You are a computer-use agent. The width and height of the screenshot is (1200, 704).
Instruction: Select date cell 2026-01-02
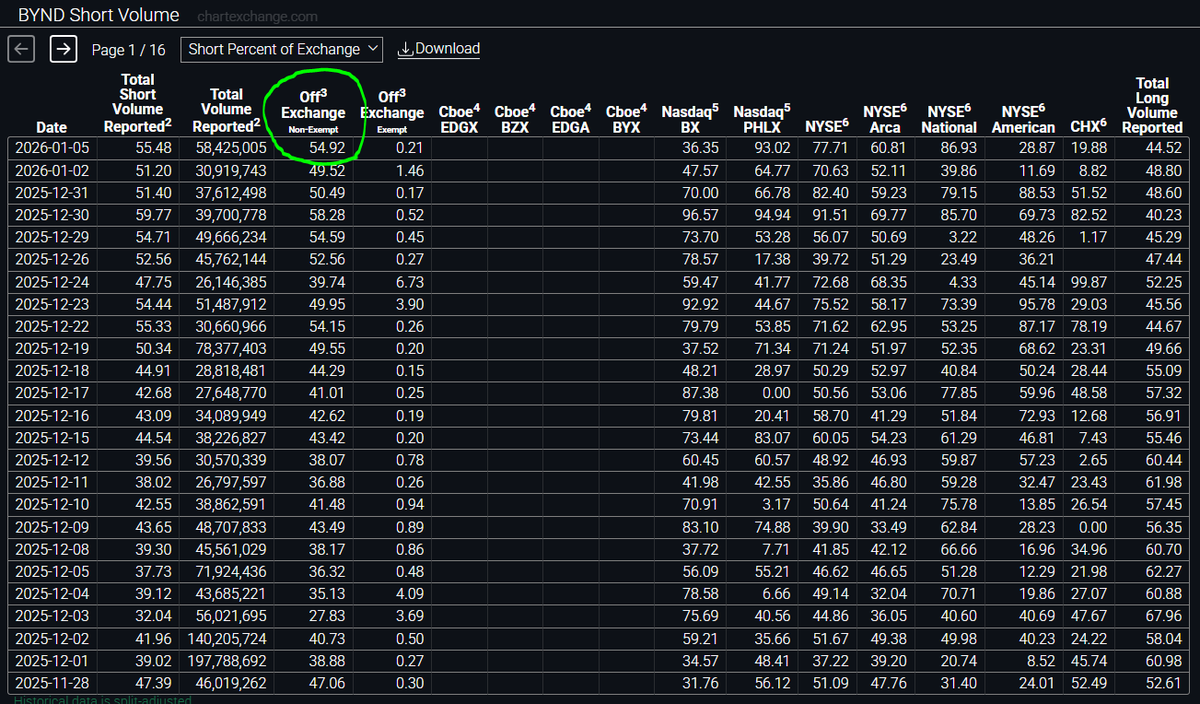[x=51, y=170]
